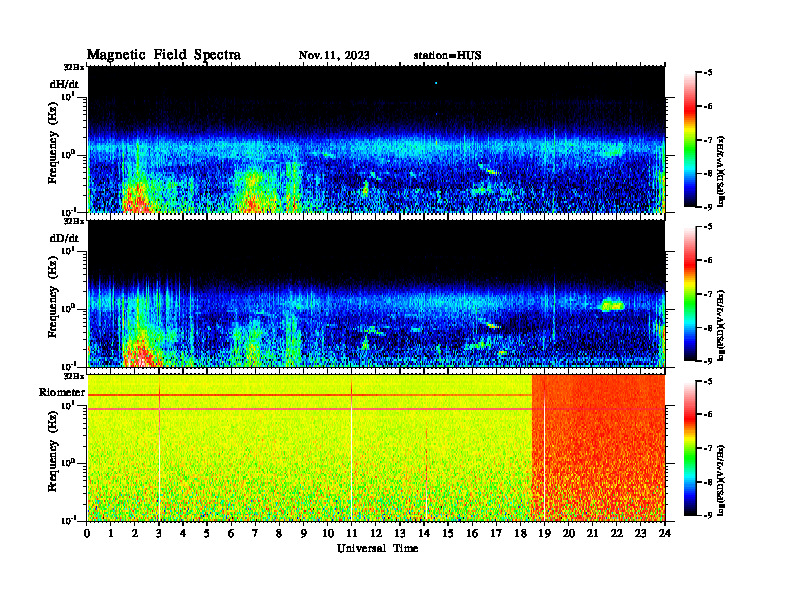The width and height of the screenshot is (792, 612).
Task: Click hour 8 on the time axis
Action: pyautogui.click(x=279, y=533)
